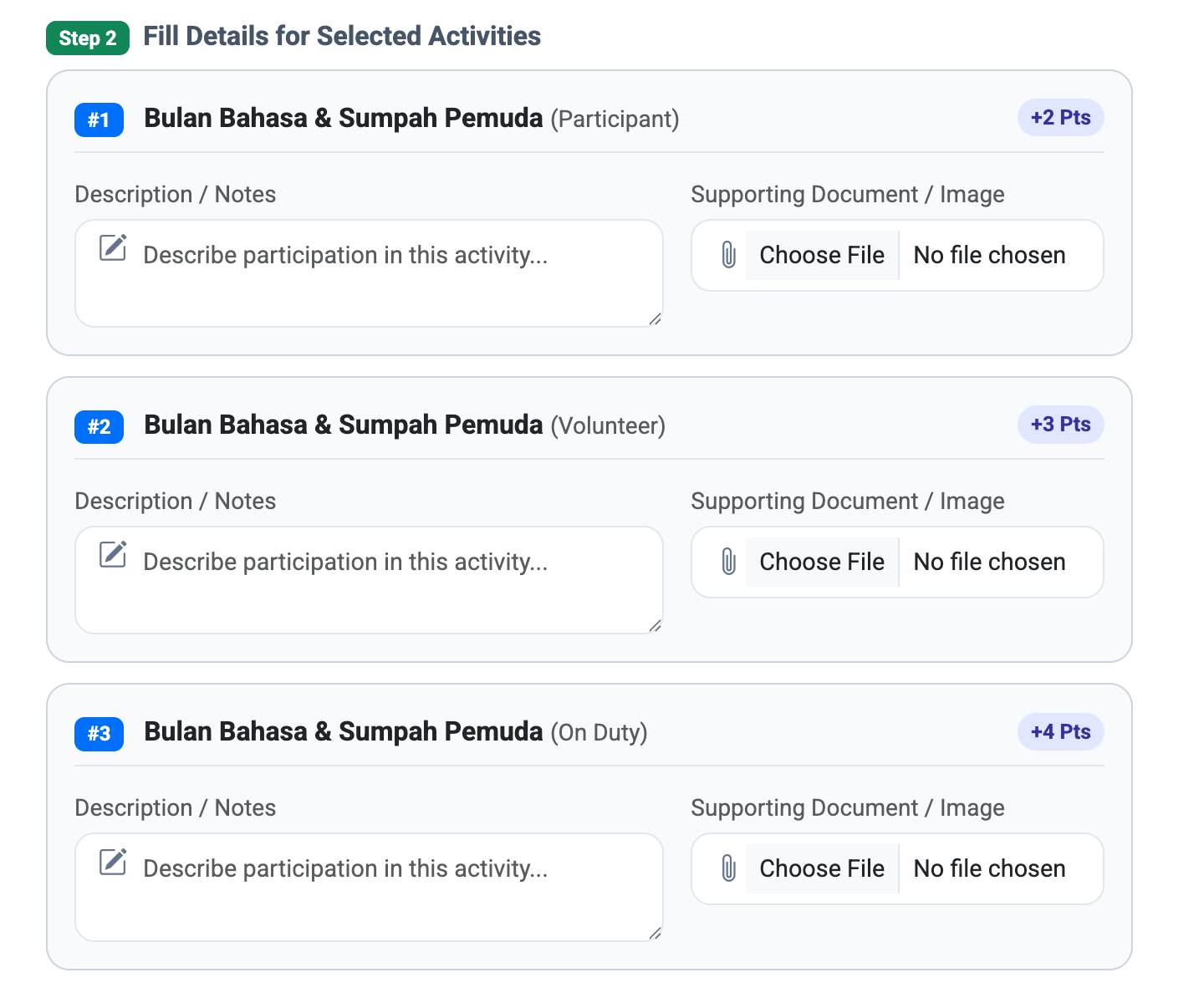Viewport: 1204px width, 1008px height.
Task: Click the edit pencil icon in activity #1
Action: coord(113,247)
